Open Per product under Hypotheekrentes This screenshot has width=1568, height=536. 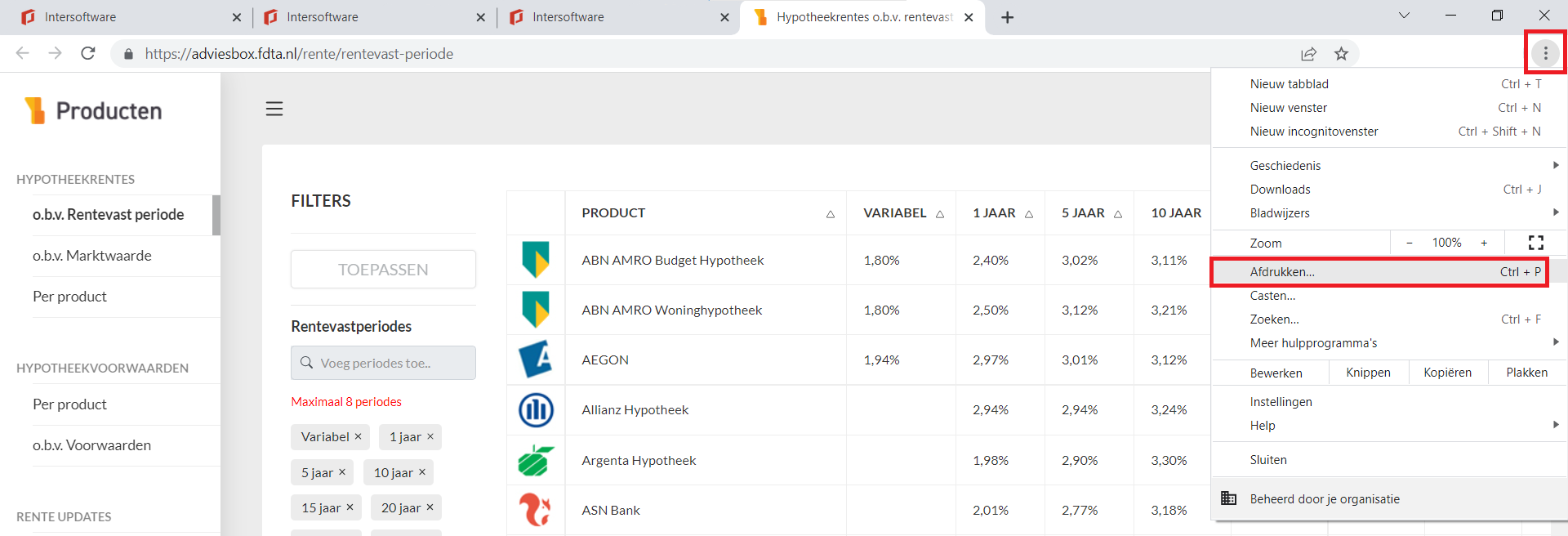tap(69, 297)
